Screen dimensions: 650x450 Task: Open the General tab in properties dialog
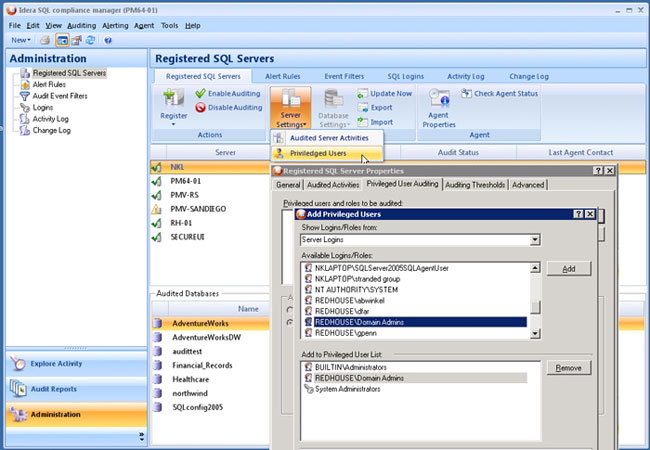click(288, 185)
